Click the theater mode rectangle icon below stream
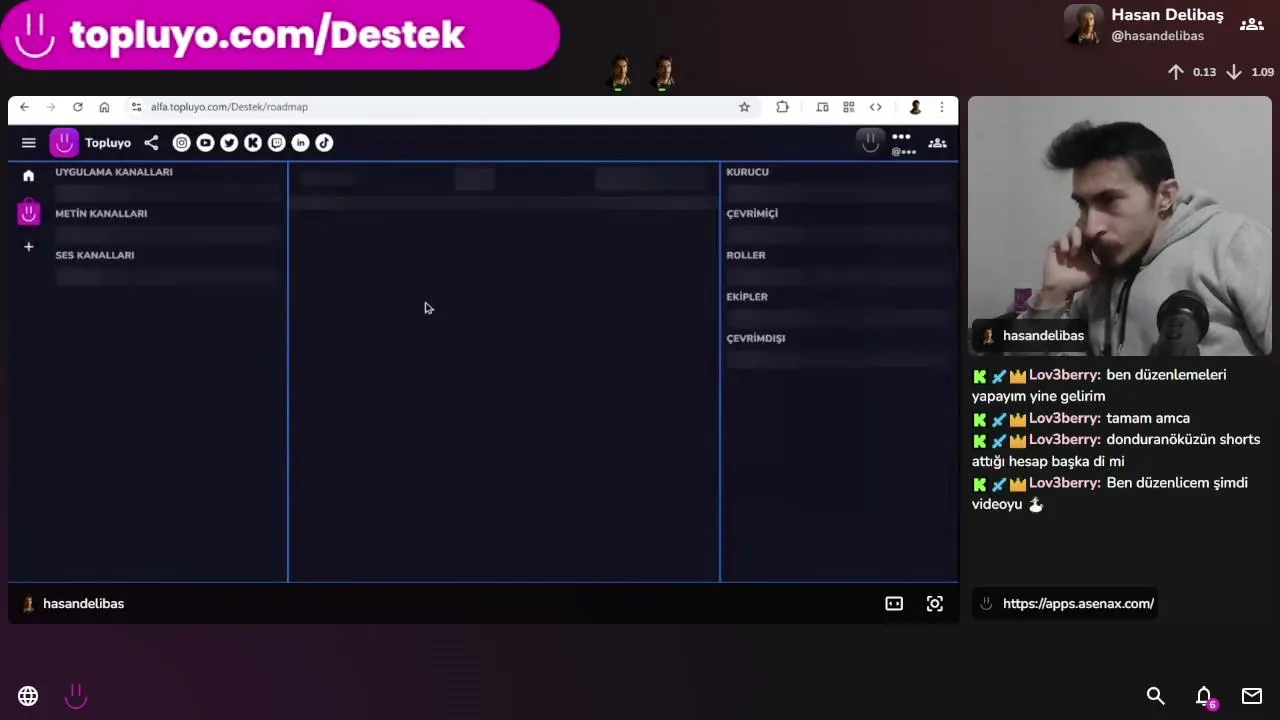The height and width of the screenshot is (720, 1280). 894,604
